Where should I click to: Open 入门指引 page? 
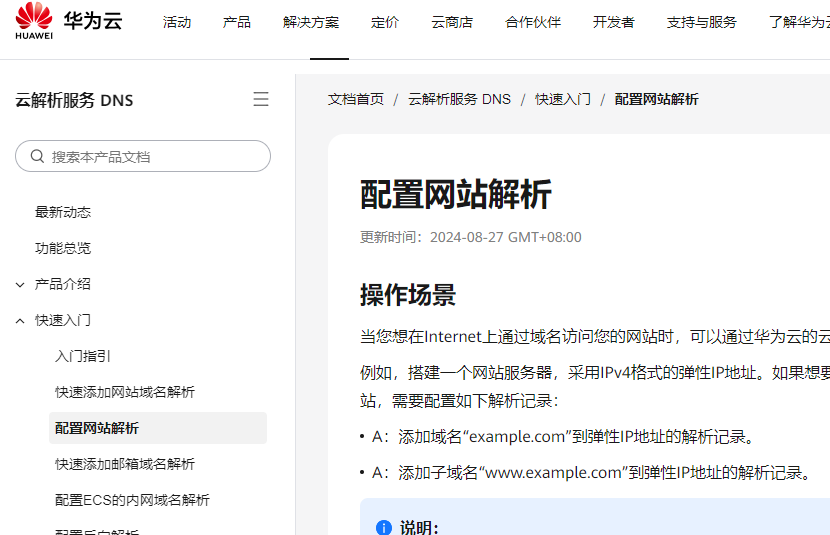click(83, 356)
